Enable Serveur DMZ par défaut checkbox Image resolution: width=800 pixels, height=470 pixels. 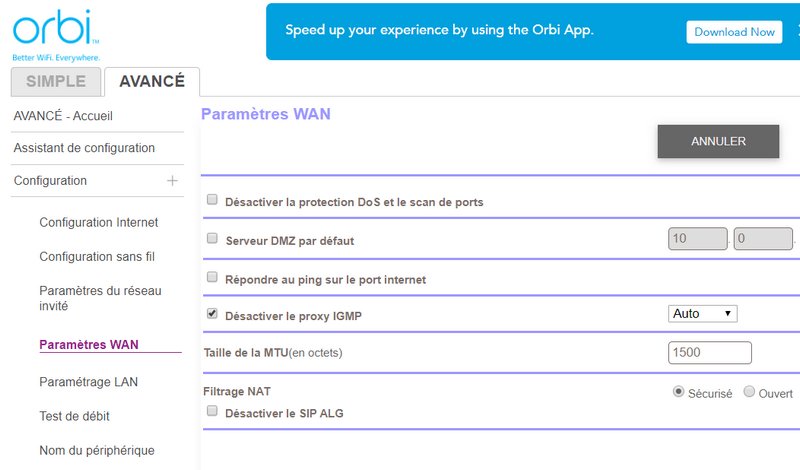coord(212,239)
